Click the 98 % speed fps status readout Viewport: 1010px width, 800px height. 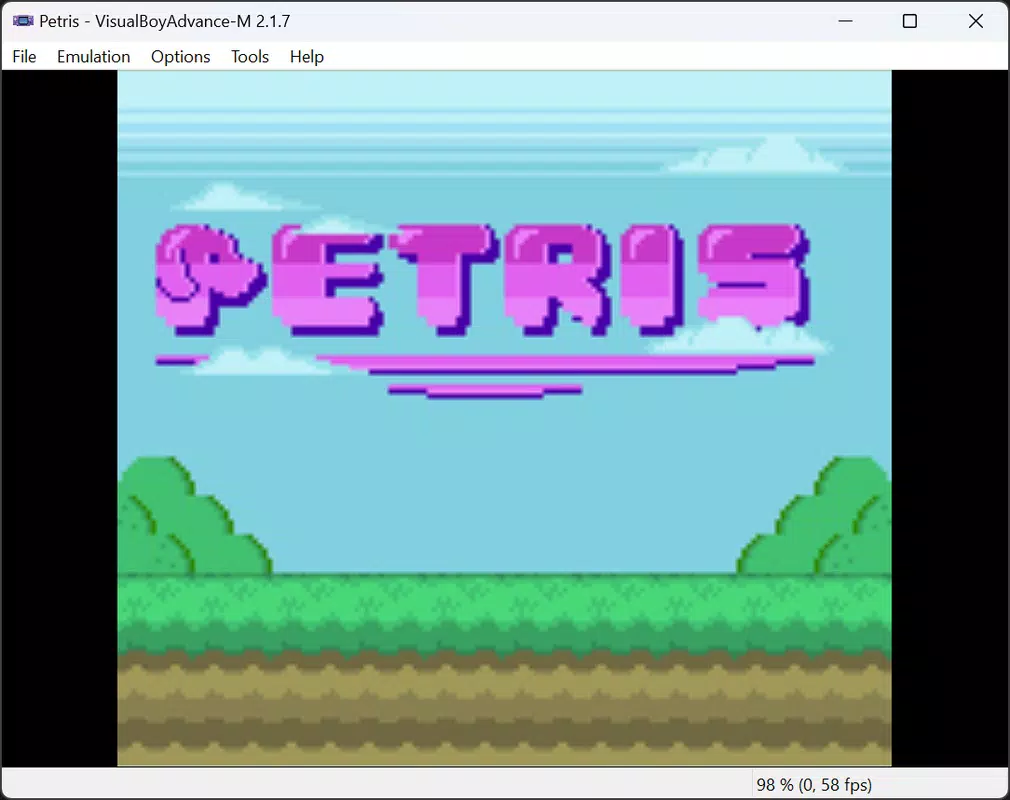814,785
